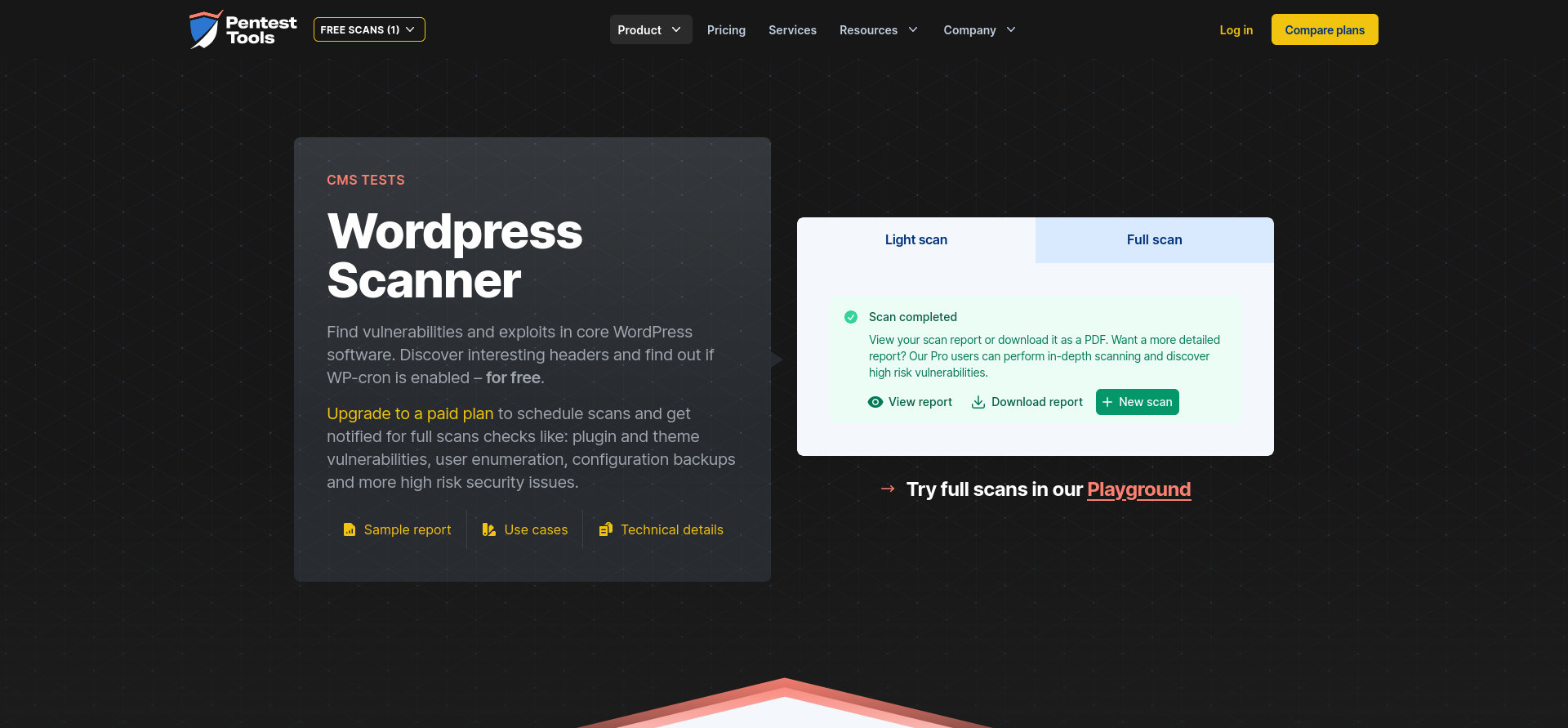The height and width of the screenshot is (728, 1568).
Task: Expand the Company menu
Action: 980,30
